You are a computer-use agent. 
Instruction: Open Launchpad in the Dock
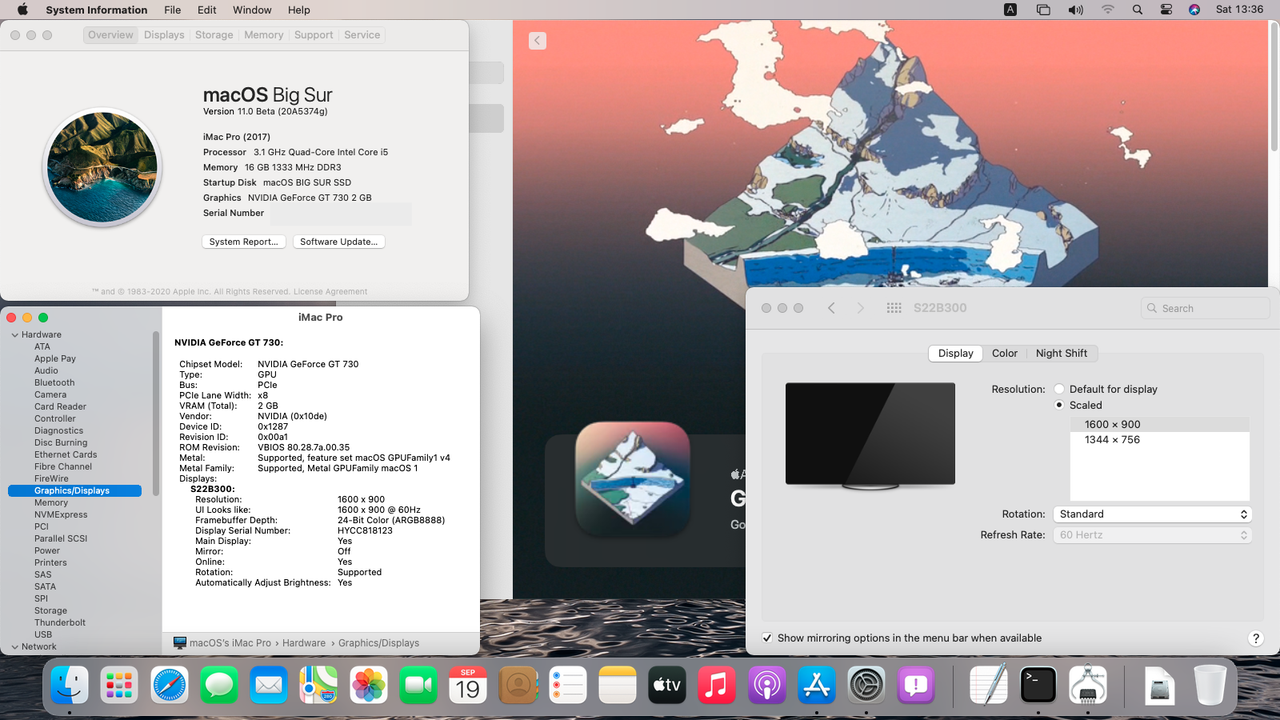tap(119, 685)
